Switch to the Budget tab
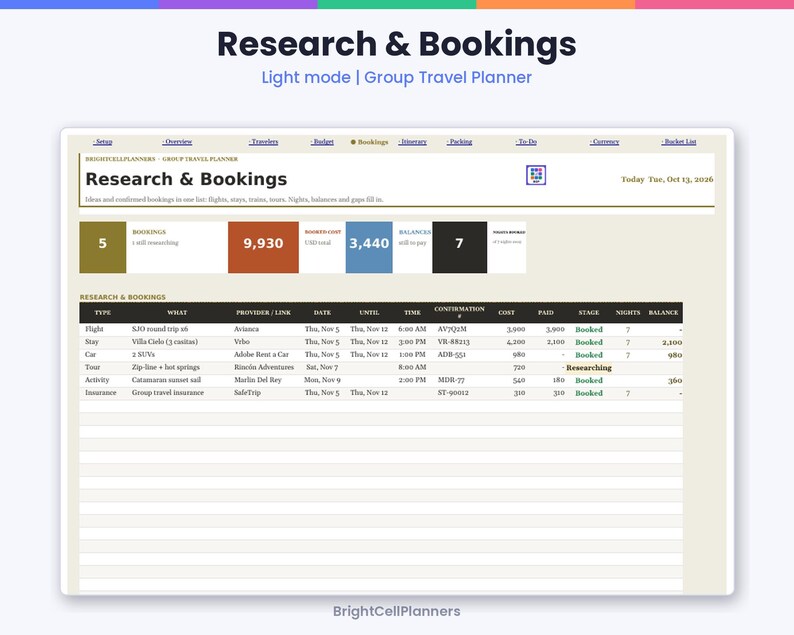The height and width of the screenshot is (635, 794). [322, 142]
